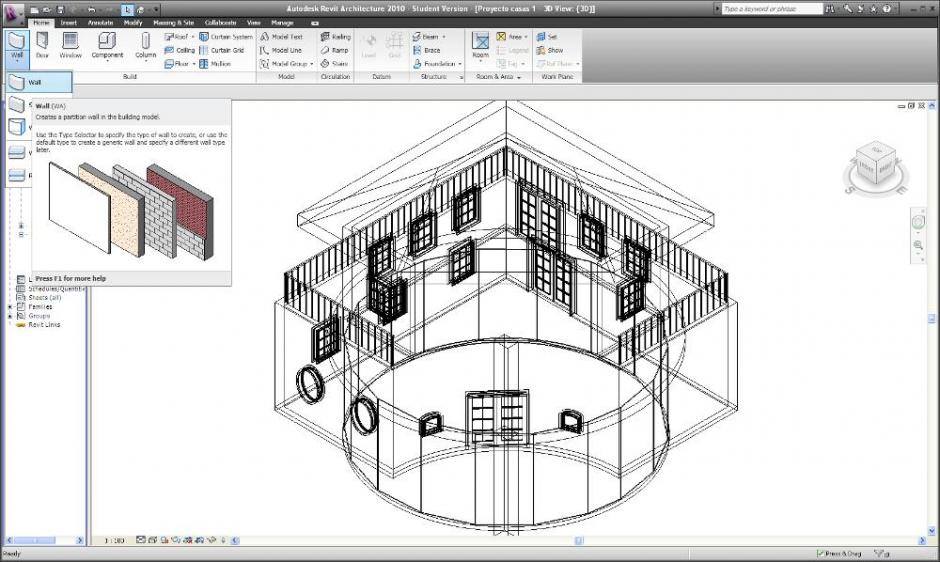The image size is (940, 562).
Task: Click the keyword search input field
Action: [x=769, y=8]
